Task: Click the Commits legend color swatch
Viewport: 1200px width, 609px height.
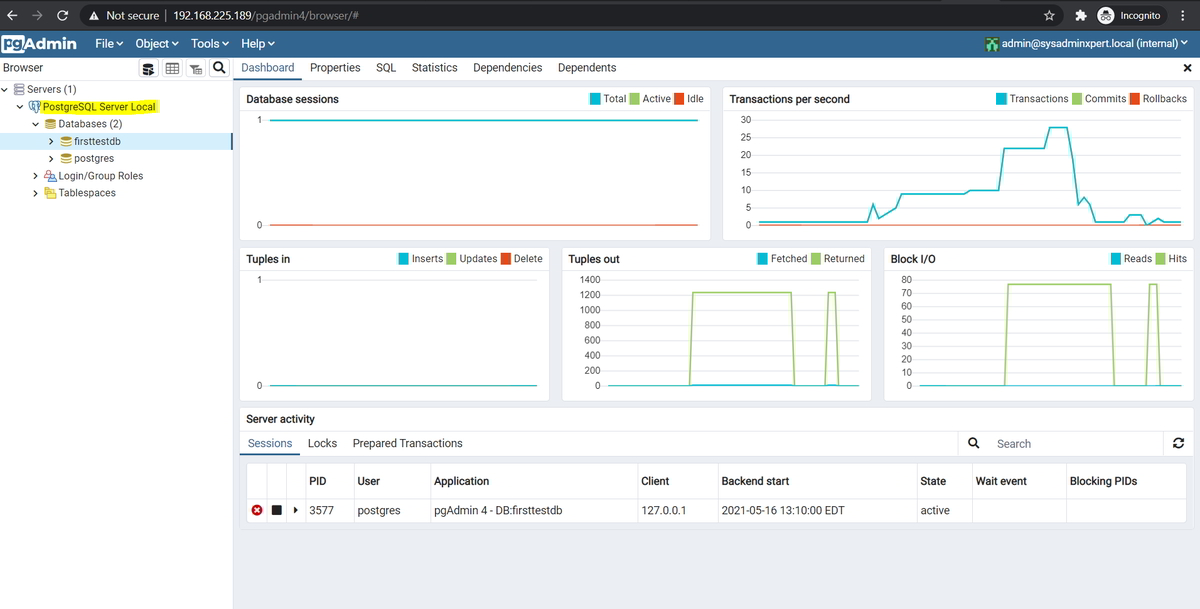Action: point(1077,99)
